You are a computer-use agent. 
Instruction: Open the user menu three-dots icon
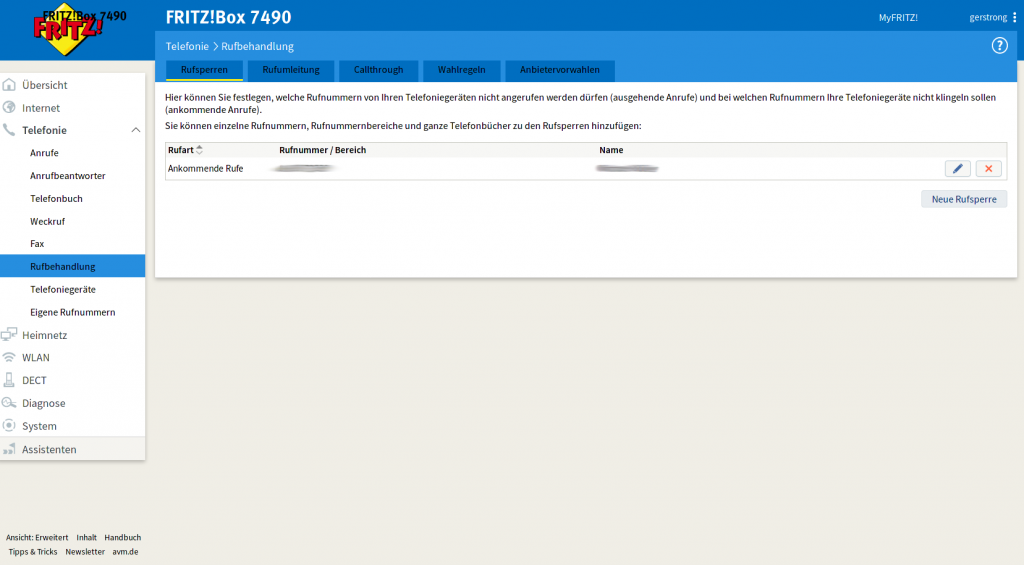pos(1014,18)
